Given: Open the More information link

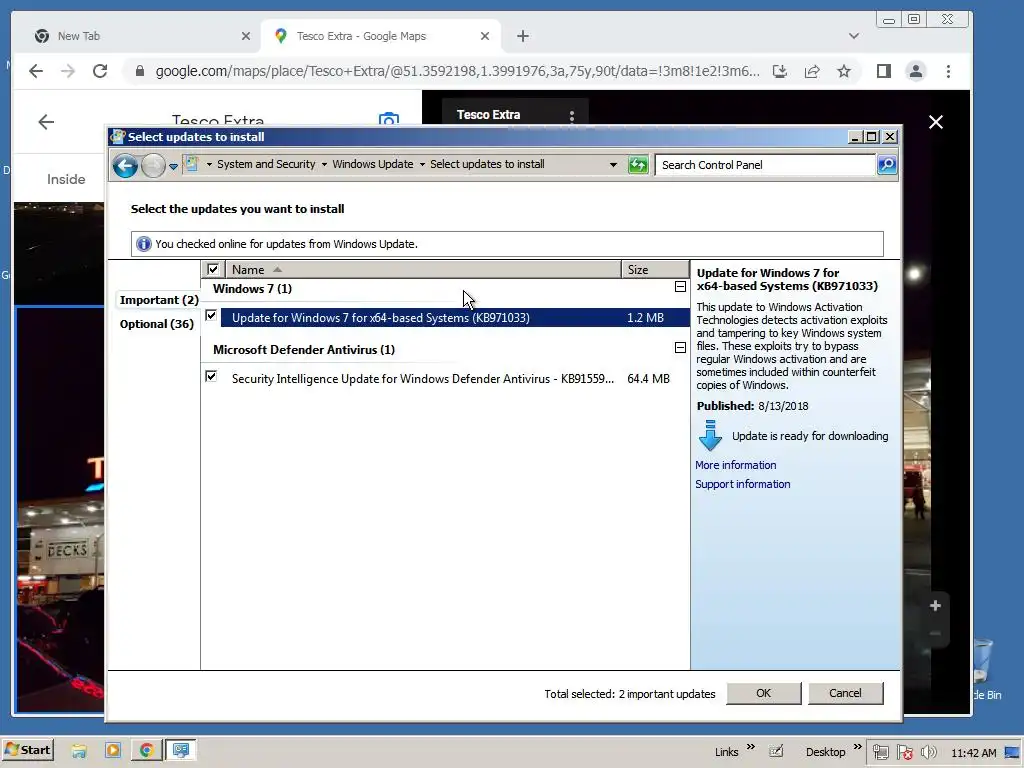Looking at the screenshot, I should tap(735, 465).
